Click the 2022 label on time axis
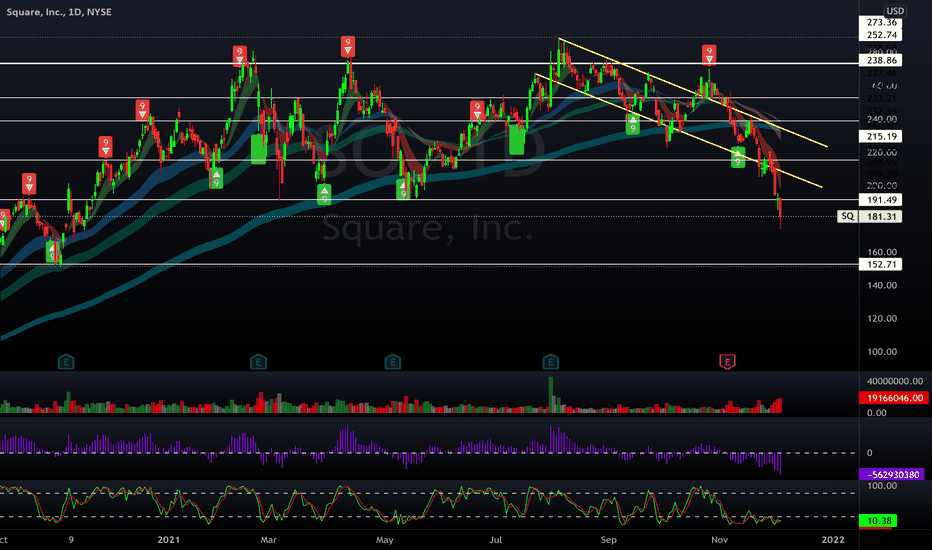This screenshot has height=550, width=932. [833, 539]
